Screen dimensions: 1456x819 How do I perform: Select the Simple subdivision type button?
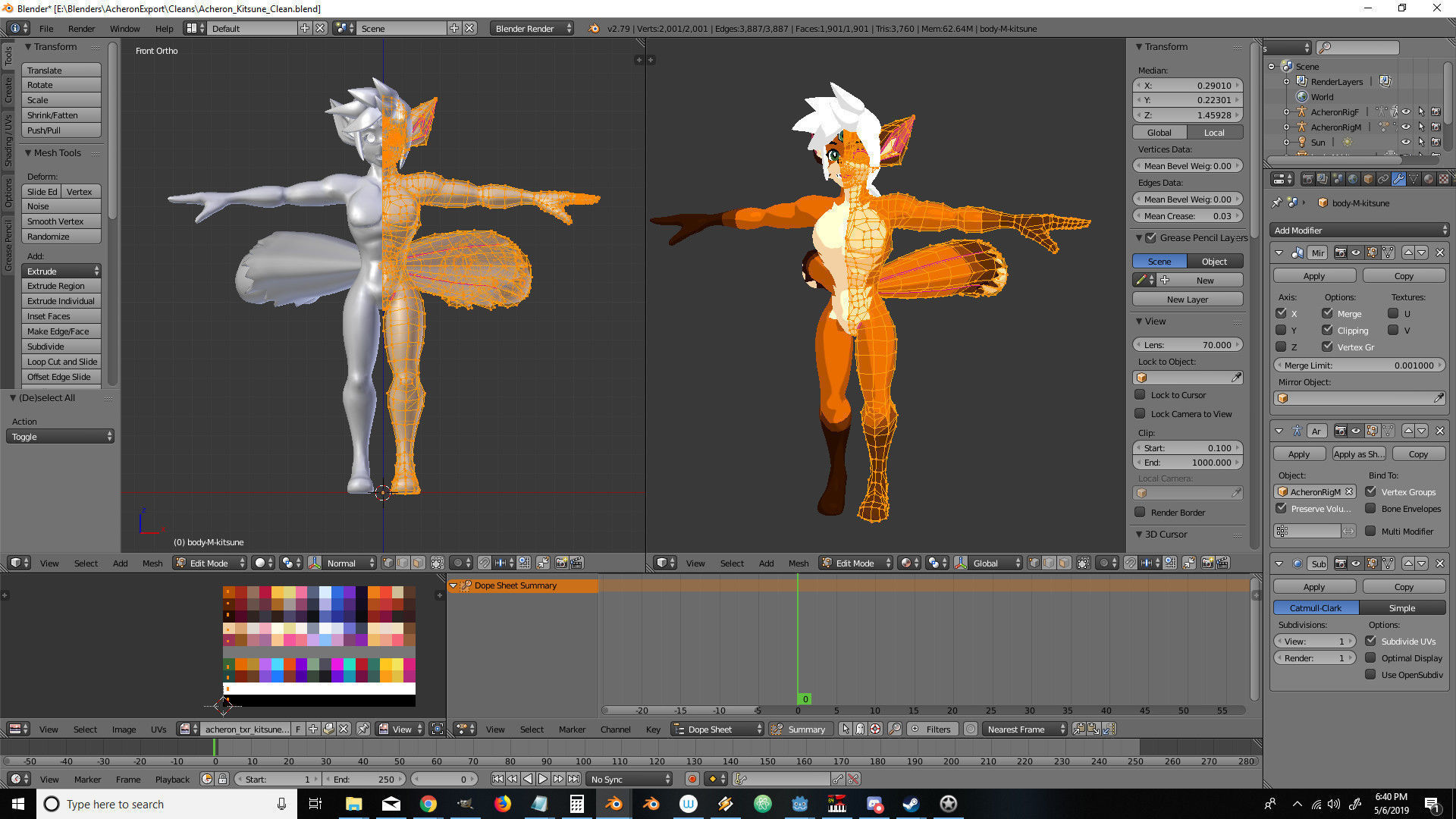[1402, 607]
